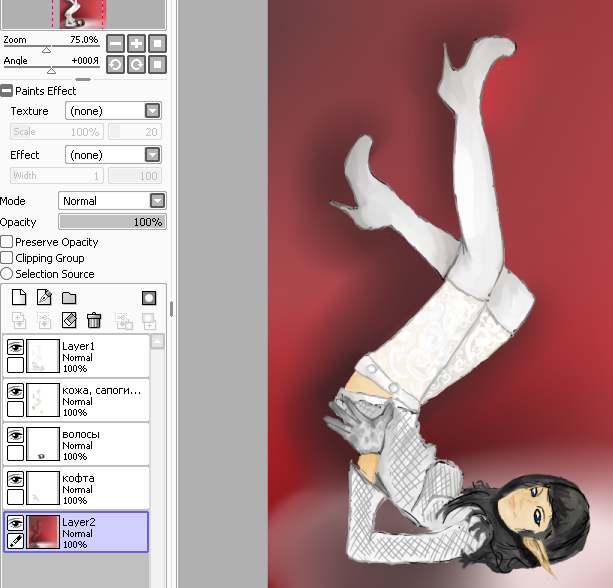Select the кожа, сапоги layer
This screenshot has height=588, width=613.
pos(76,400)
